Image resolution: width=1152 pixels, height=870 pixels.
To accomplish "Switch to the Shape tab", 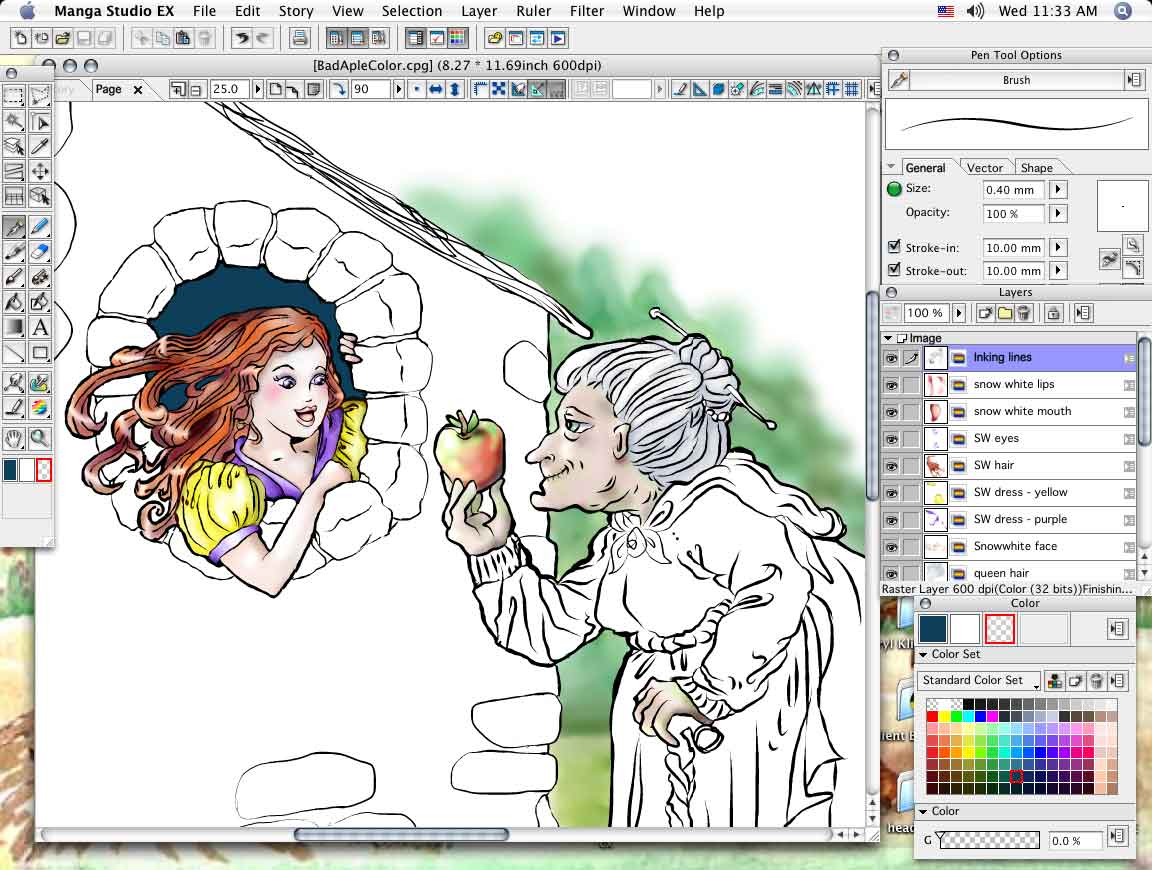I will (x=1037, y=168).
